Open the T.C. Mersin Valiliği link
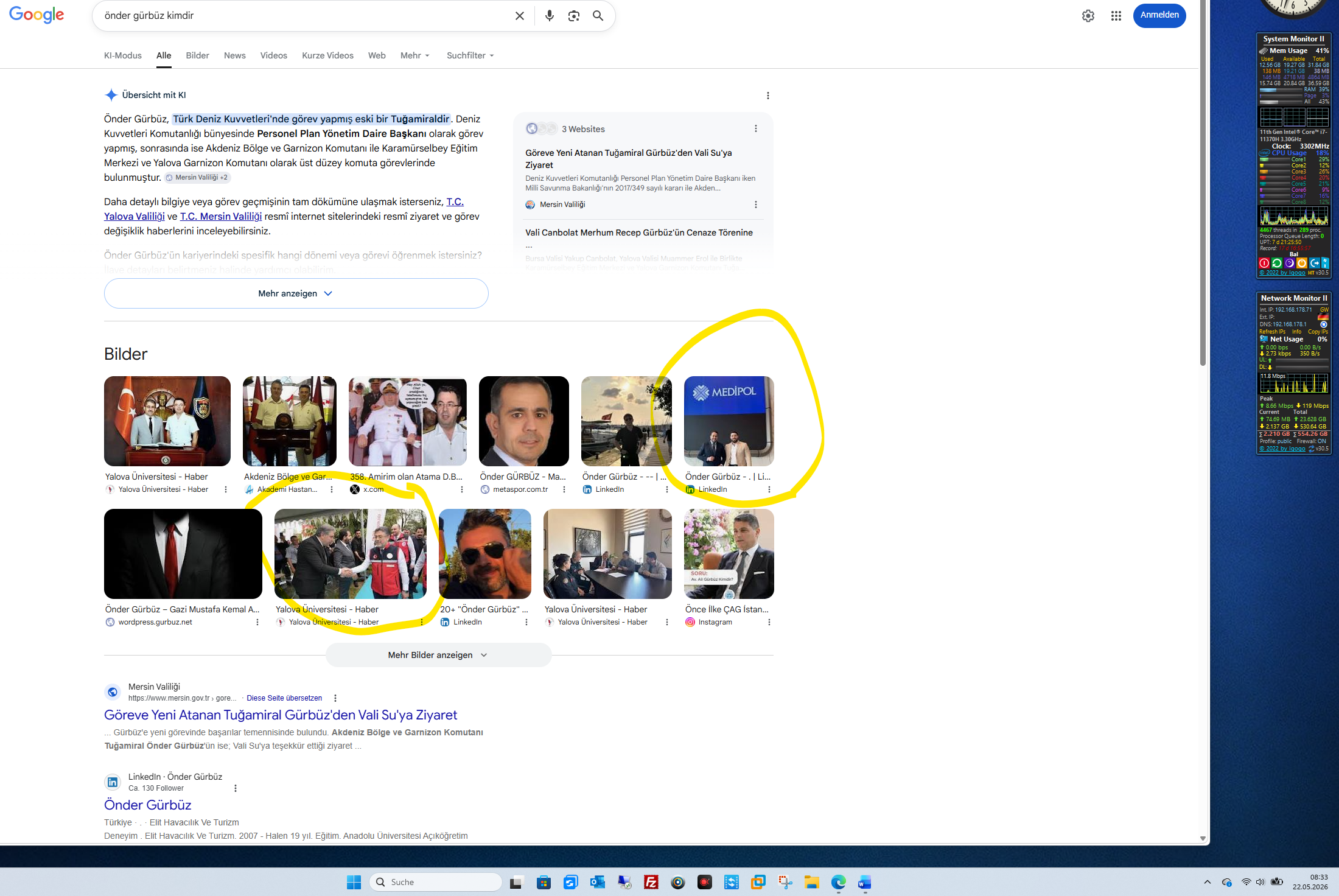 [221, 216]
